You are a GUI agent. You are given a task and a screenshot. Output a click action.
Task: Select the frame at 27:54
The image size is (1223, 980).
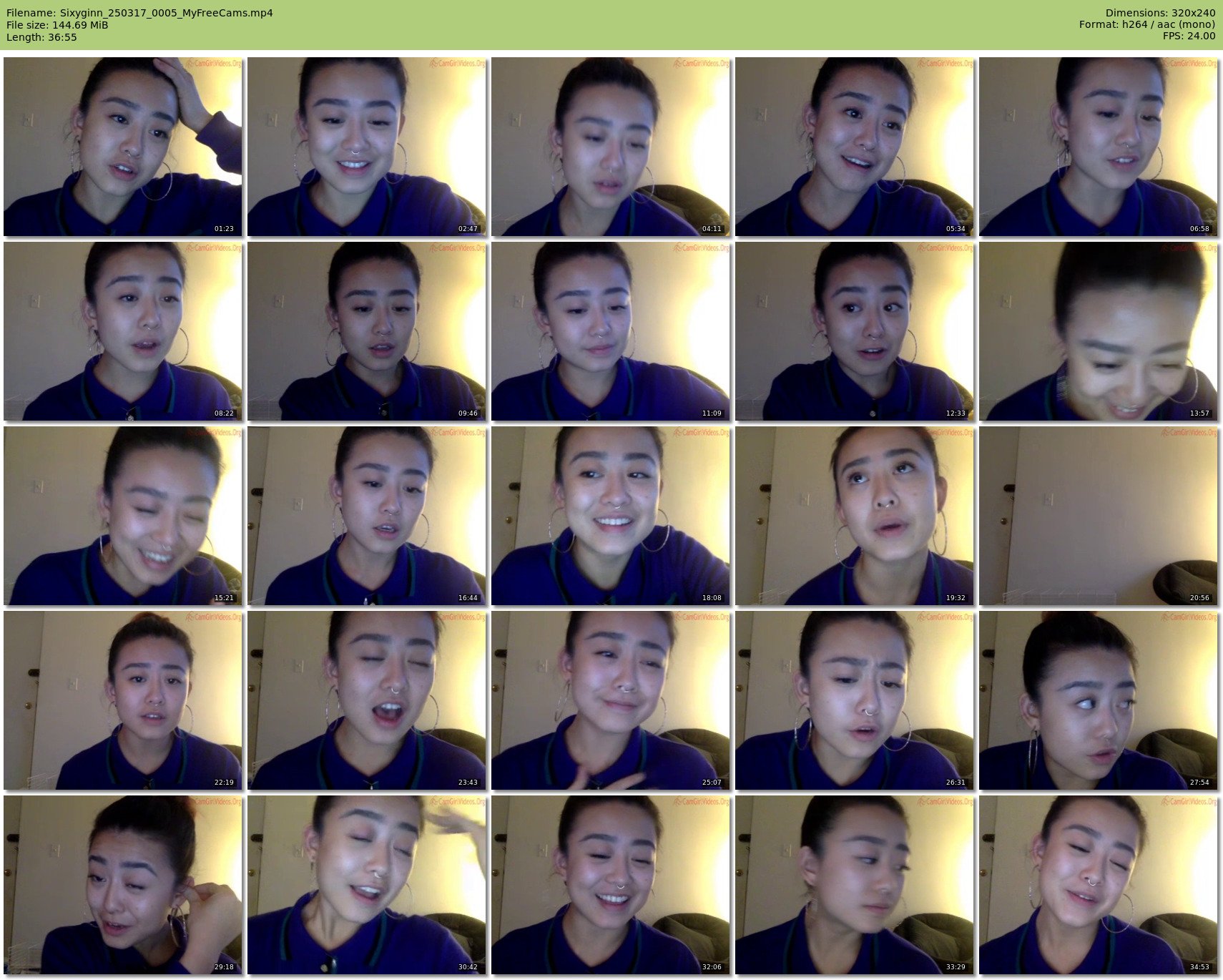coord(1098,700)
